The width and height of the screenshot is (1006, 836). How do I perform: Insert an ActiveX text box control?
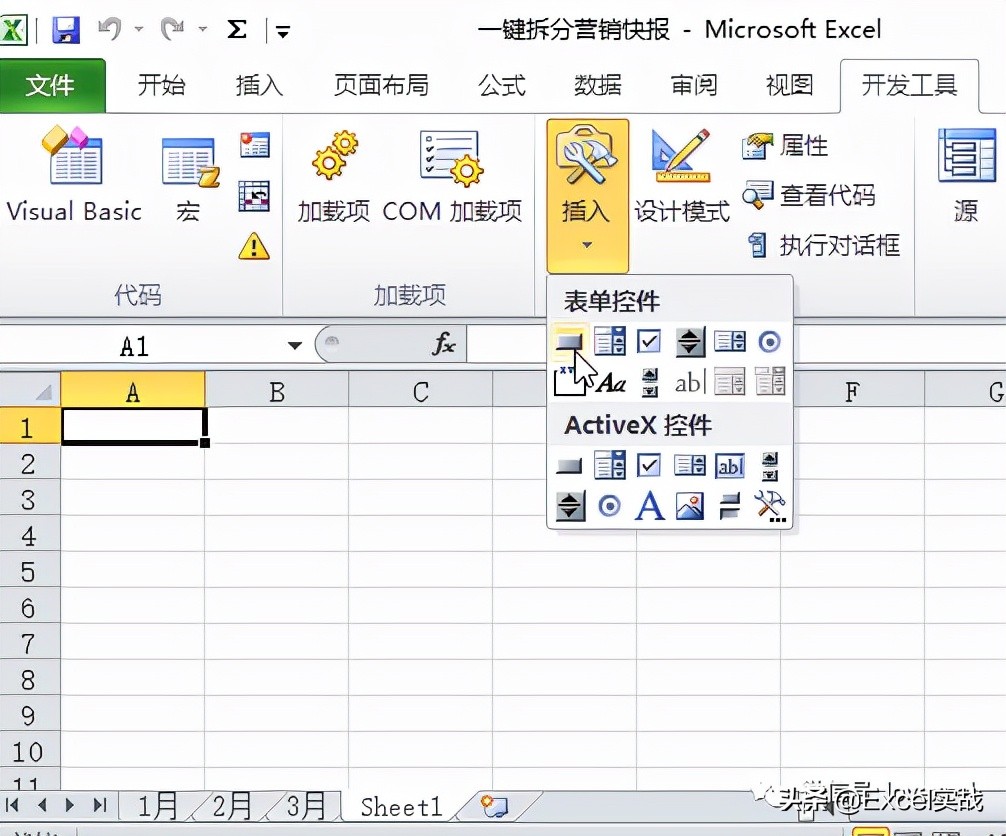click(728, 465)
